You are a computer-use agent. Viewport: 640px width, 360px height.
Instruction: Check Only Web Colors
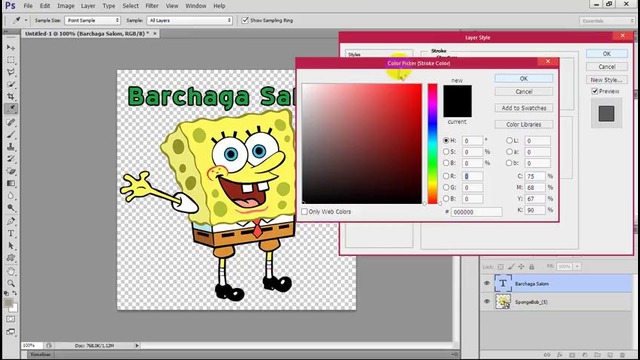click(x=304, y=211)
